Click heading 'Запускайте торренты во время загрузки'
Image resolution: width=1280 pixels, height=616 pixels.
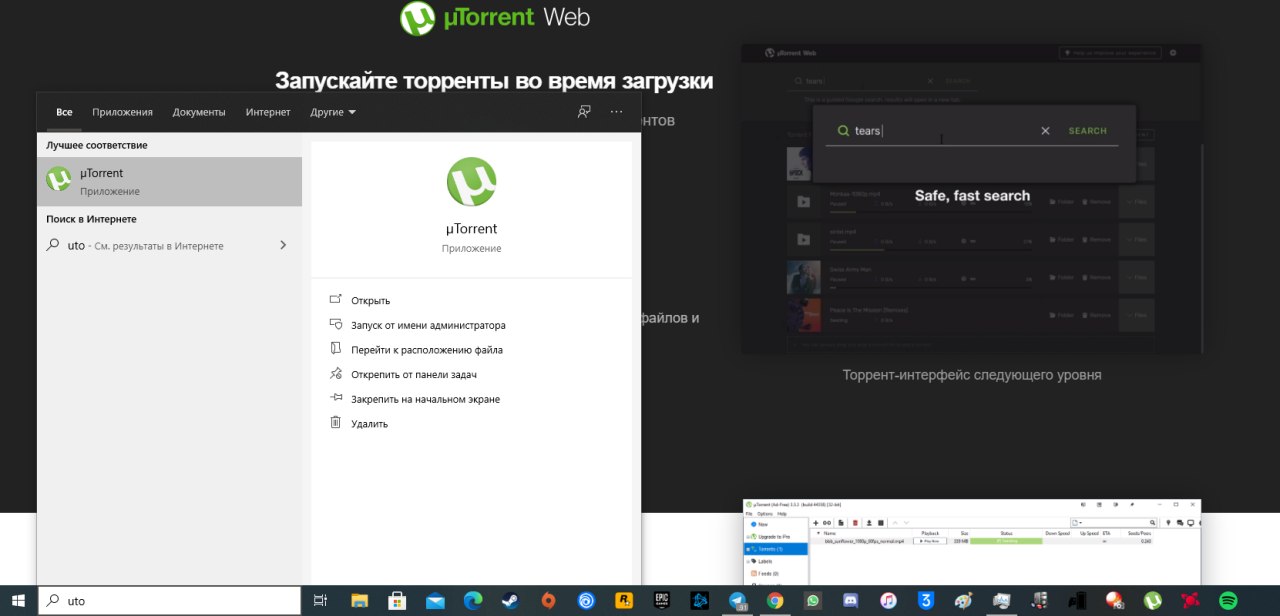point(494,80)
